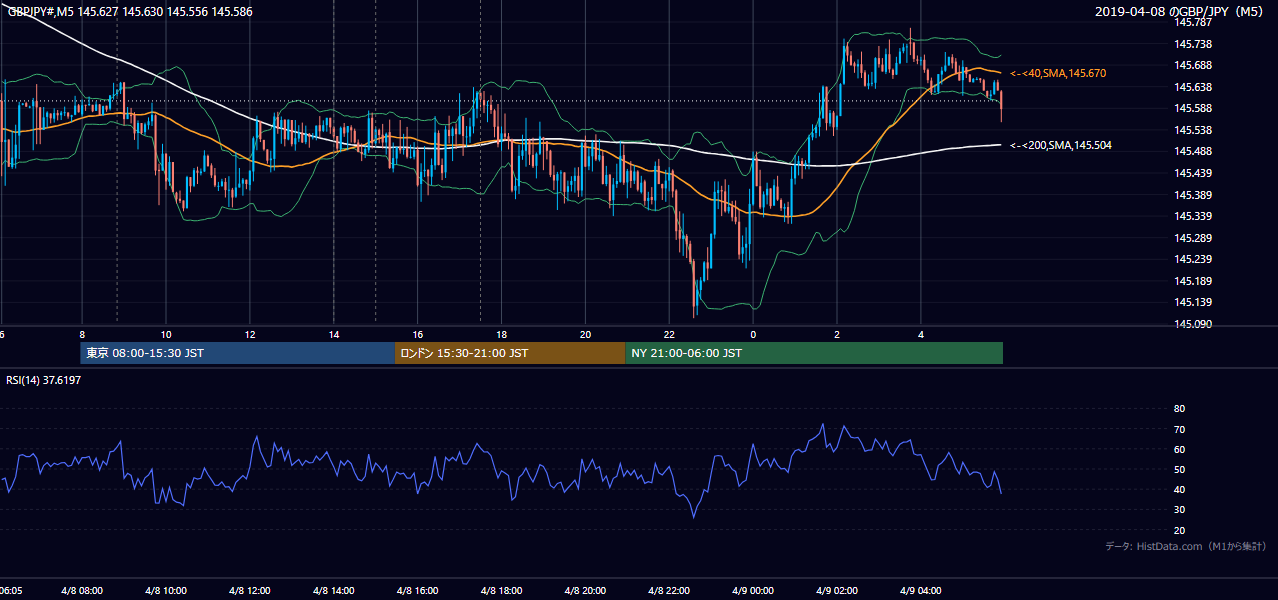This screenshot has width=1278, height=600.
Task: Click the 4/9 04:00 time axis label
Action: [921, 591]
